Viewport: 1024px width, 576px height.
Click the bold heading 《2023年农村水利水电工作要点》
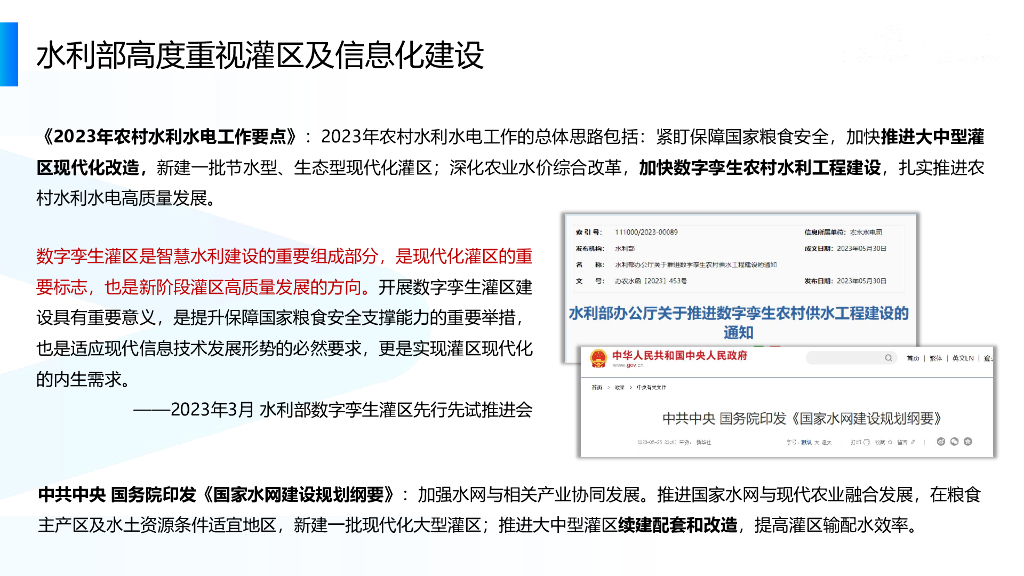(170, 136)
